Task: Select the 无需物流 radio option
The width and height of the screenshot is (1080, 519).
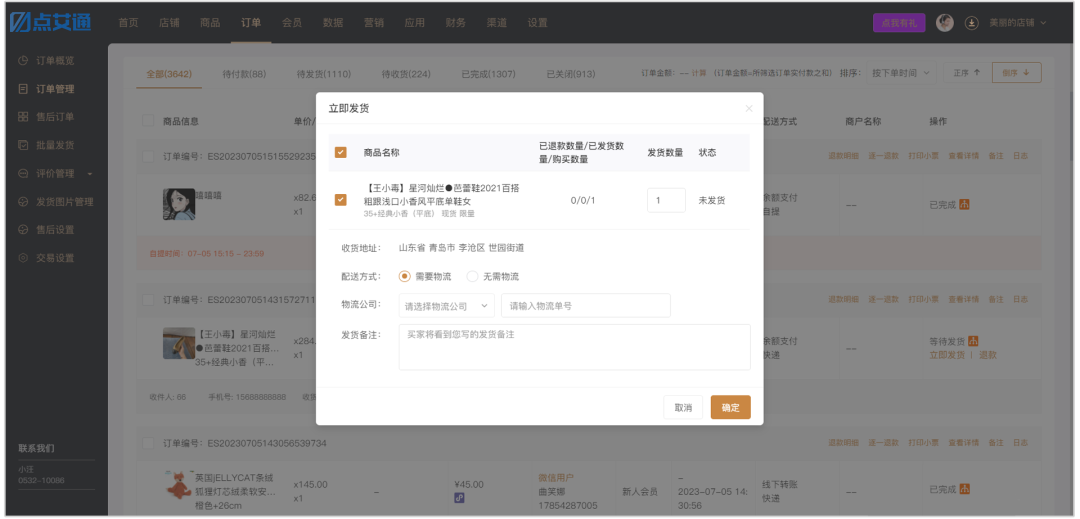Action: (472, 277)
